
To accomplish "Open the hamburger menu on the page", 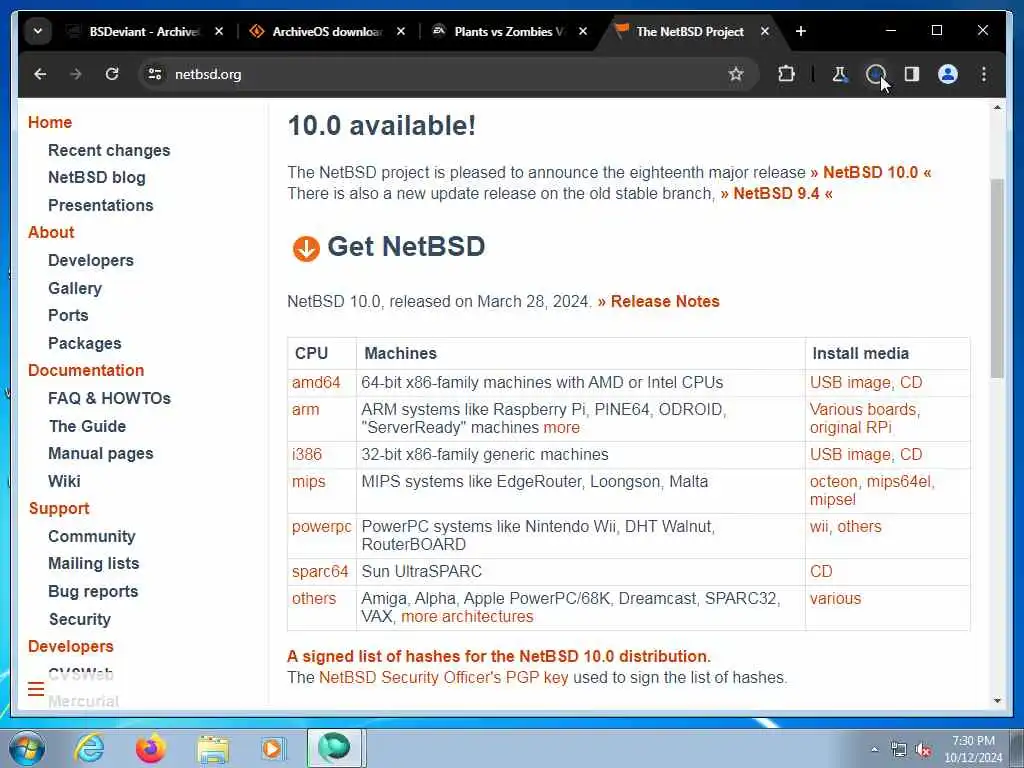I will (37, 688).
